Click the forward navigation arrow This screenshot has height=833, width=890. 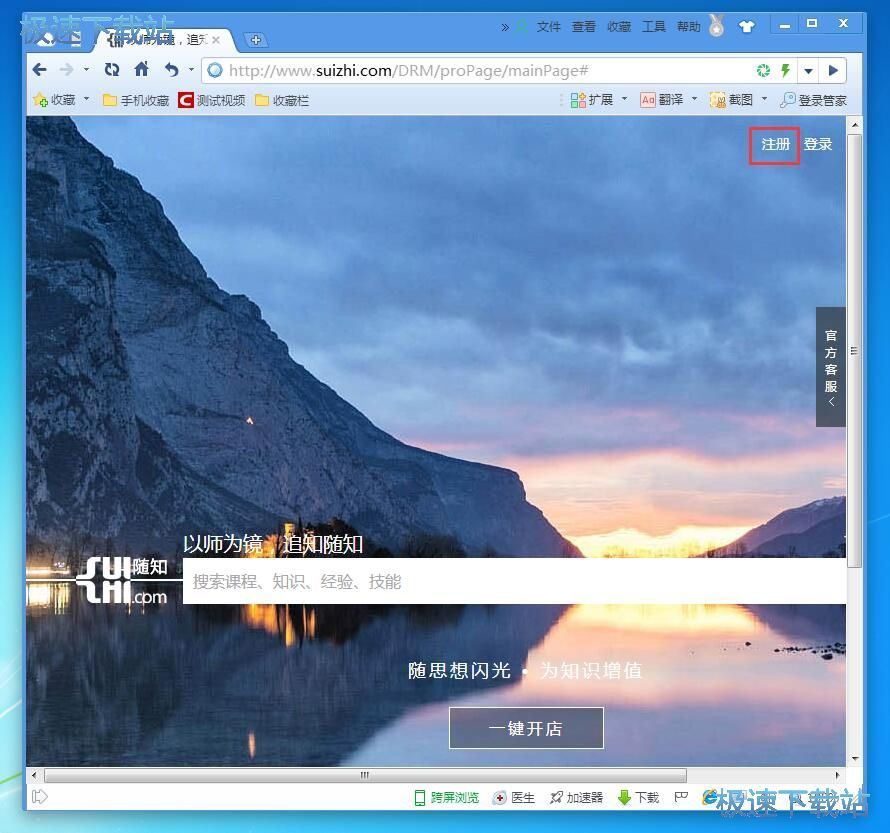(67, 70)
